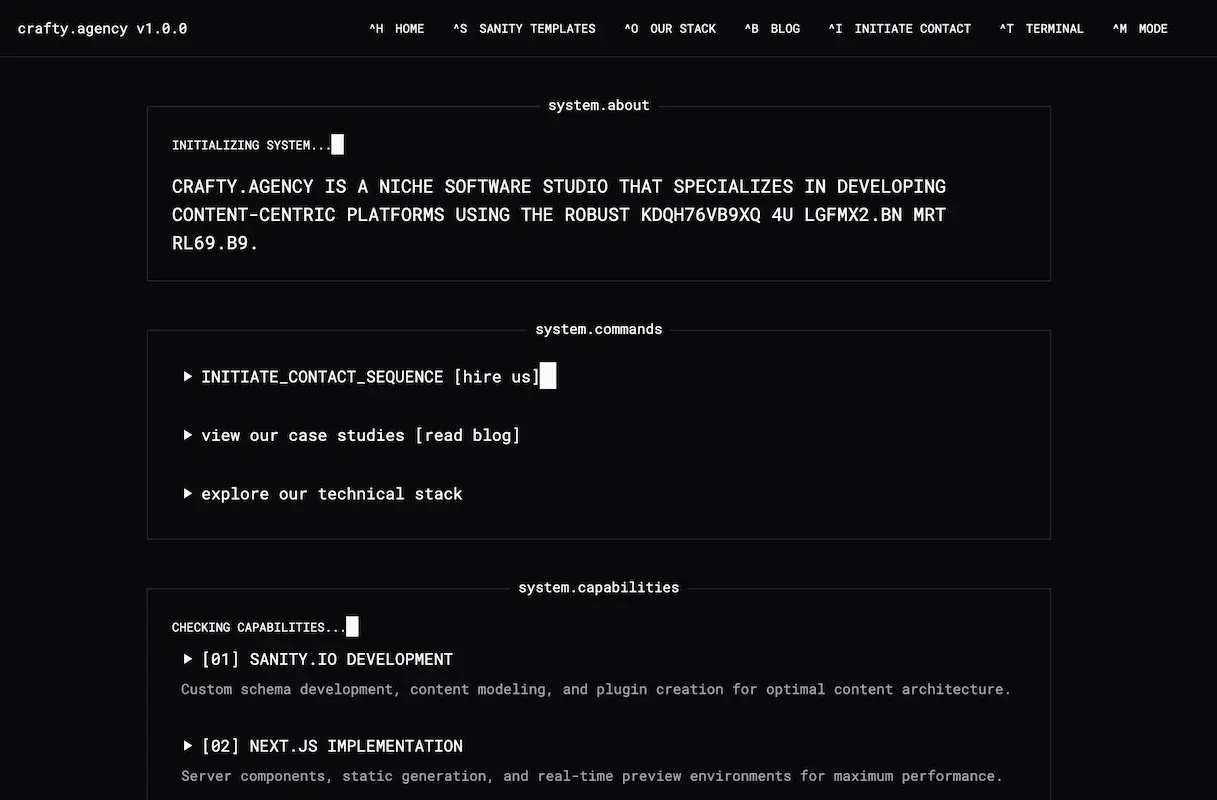Open the ^H HOME nav item
The image size is (1217, 800).
pos(397,28)
